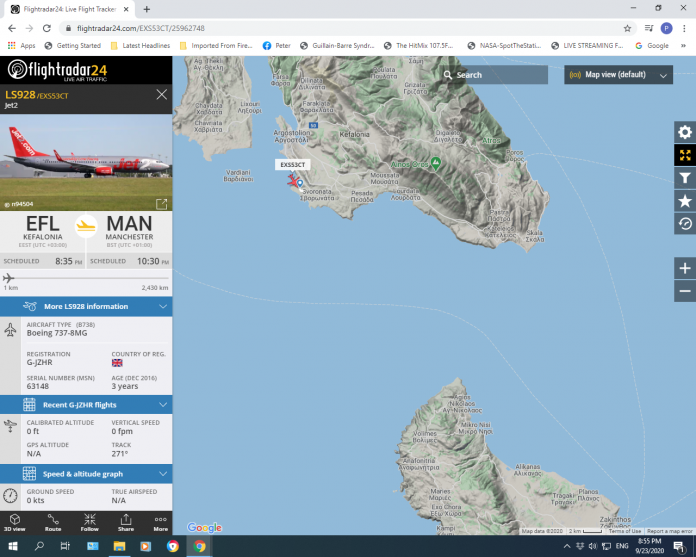Open Windows taskbar search
This screenshot has height=557, width=696.
pyautogui.click(x=39, y=546)
